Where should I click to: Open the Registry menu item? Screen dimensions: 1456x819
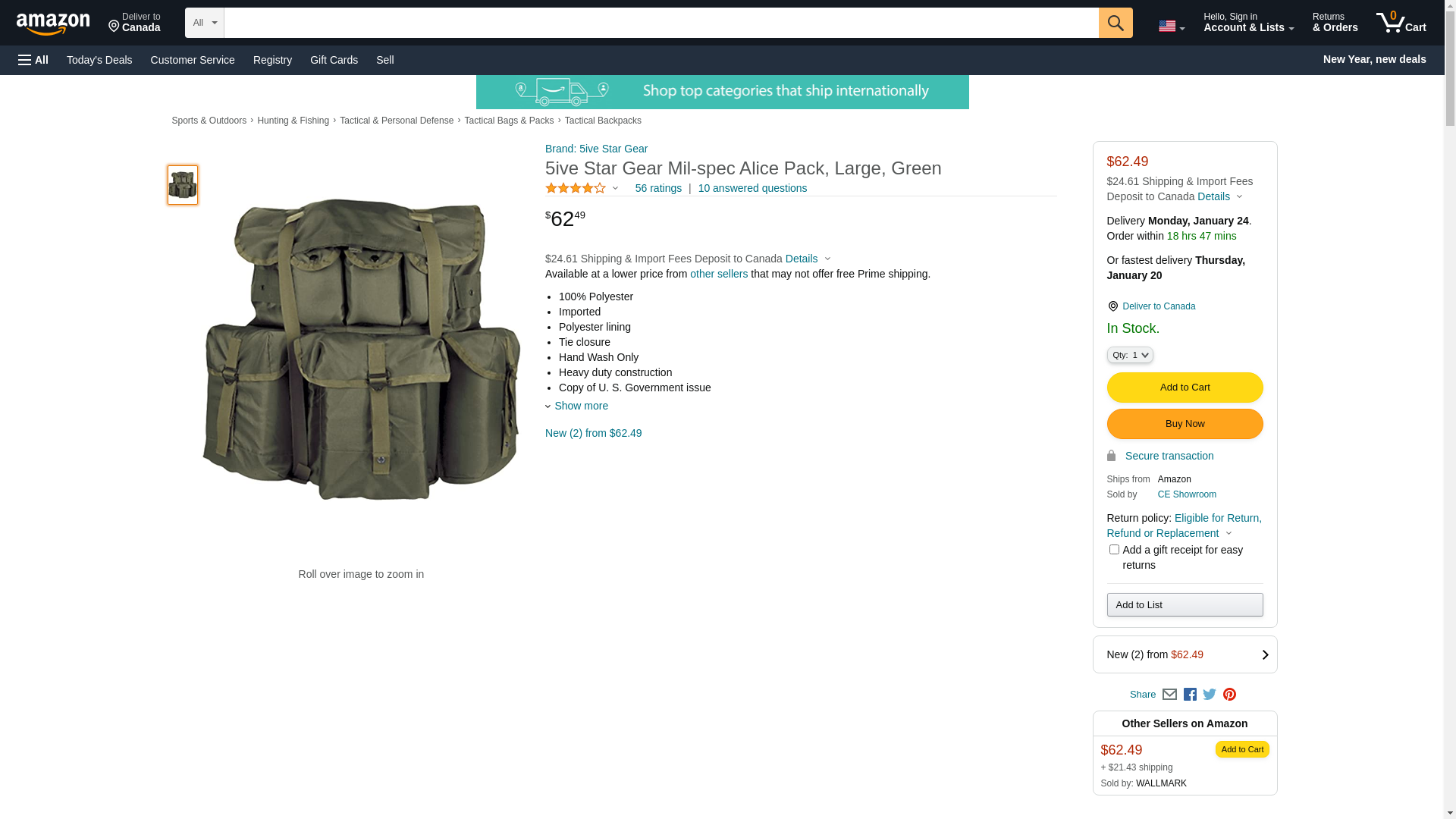tap(272, 60)
